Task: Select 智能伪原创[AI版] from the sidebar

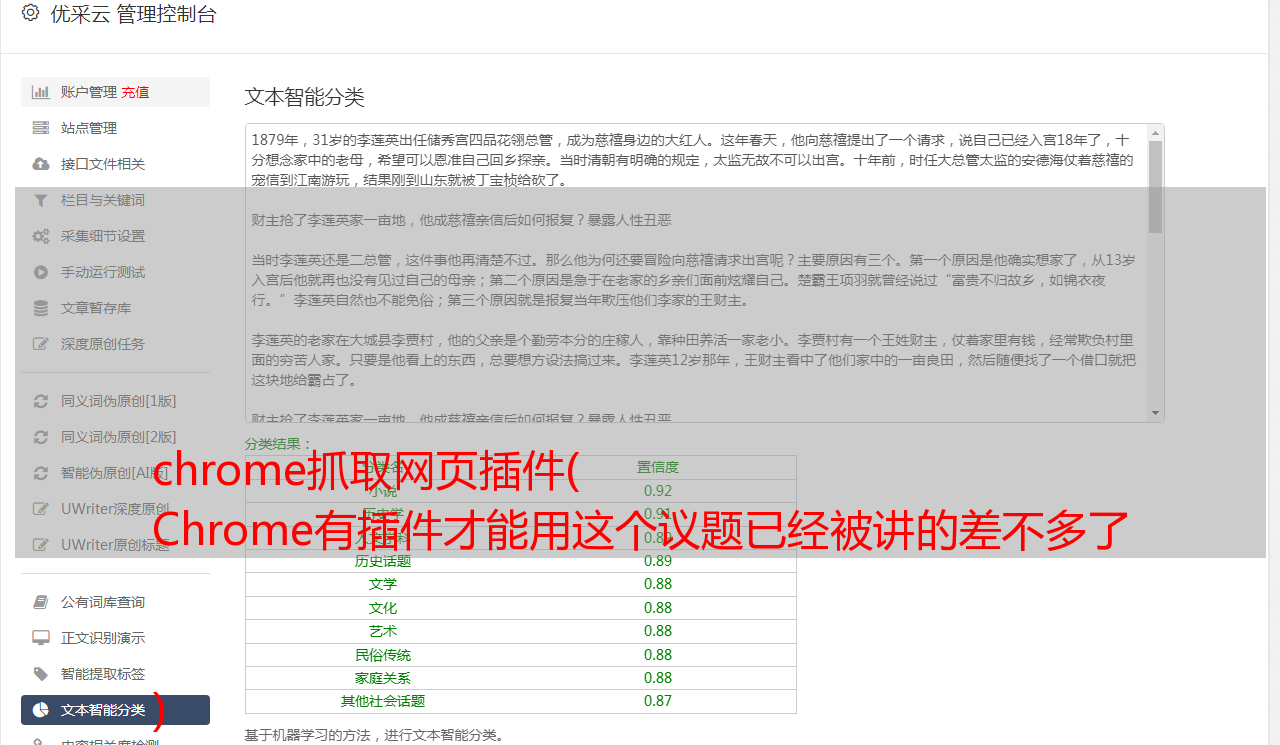Action: point(114,473)
